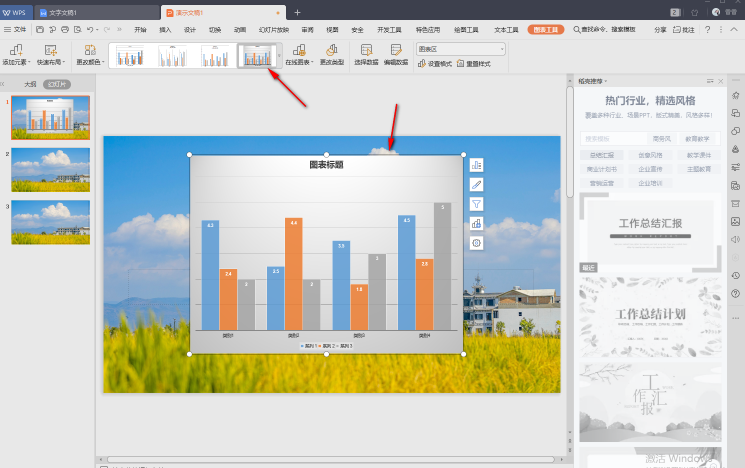745x468 pixels.
Task: Select the second slide thumbnail
Action: [x=50, y=170]
